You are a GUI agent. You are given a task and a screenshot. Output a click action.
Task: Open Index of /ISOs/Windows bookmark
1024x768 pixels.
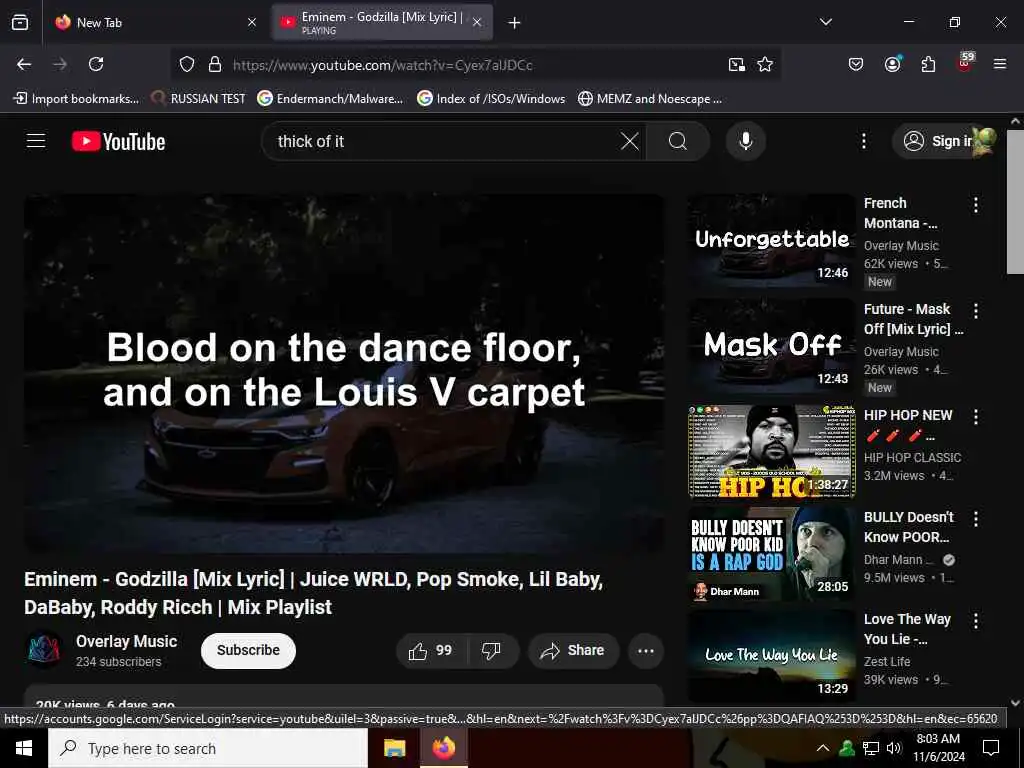click(491, 99)
